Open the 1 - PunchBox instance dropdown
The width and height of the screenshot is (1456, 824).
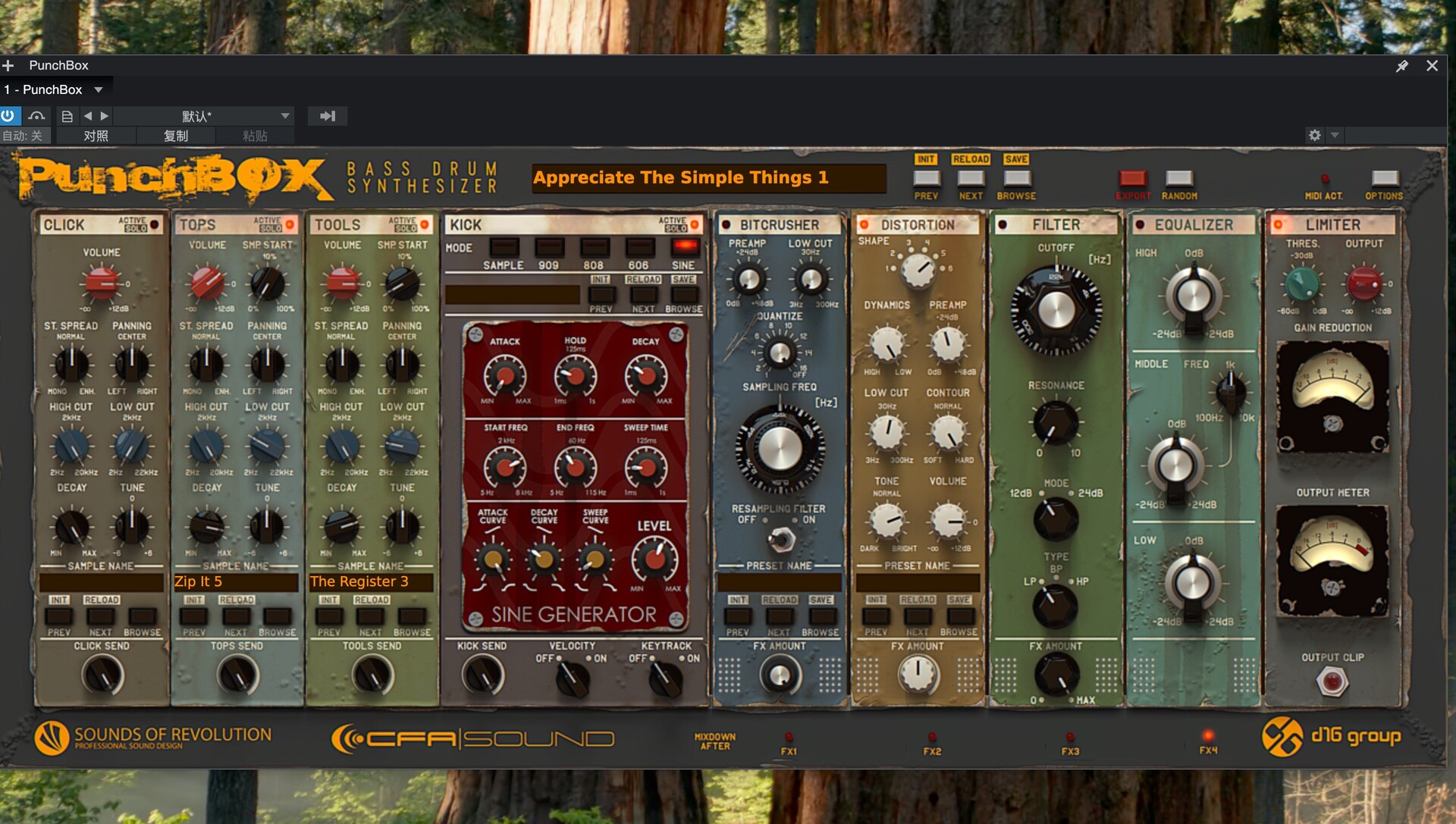pyautogui.click(x=98, y=89)
